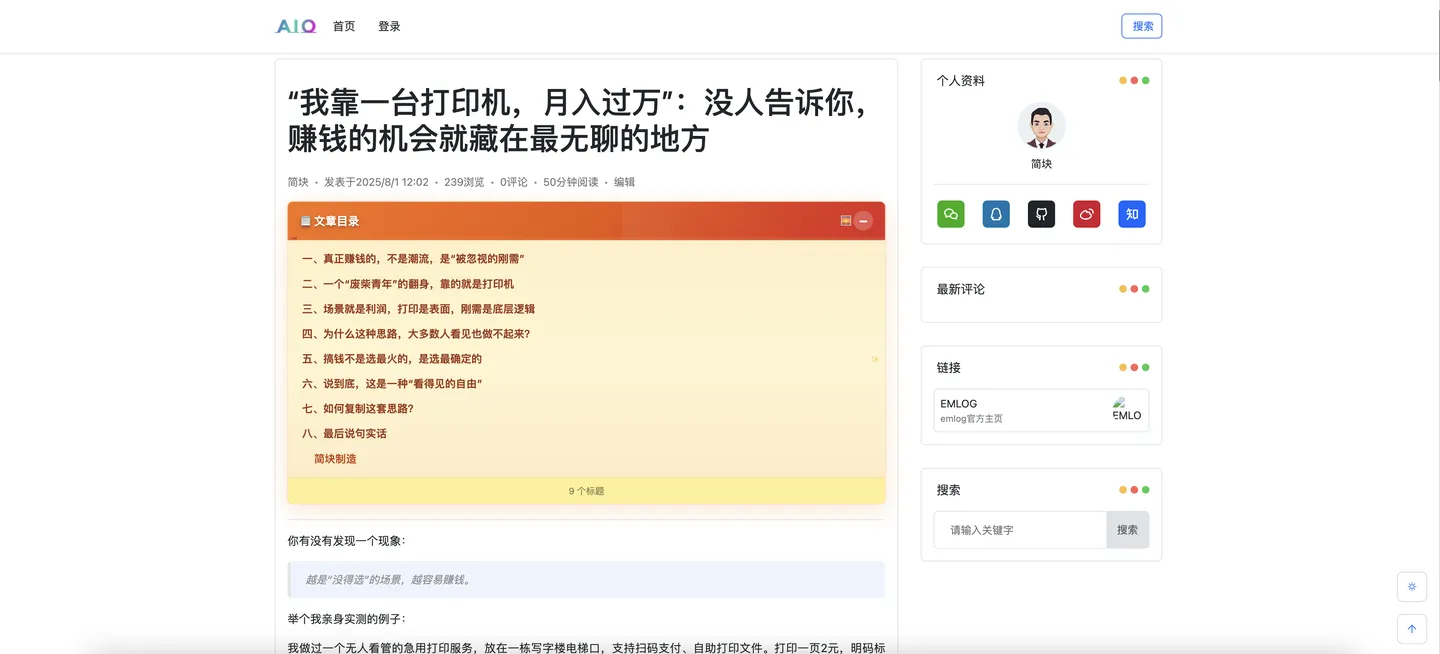1440x654 pixels.
Task: Click the 链接 widget heading
Action: click(x=948, y=368)
